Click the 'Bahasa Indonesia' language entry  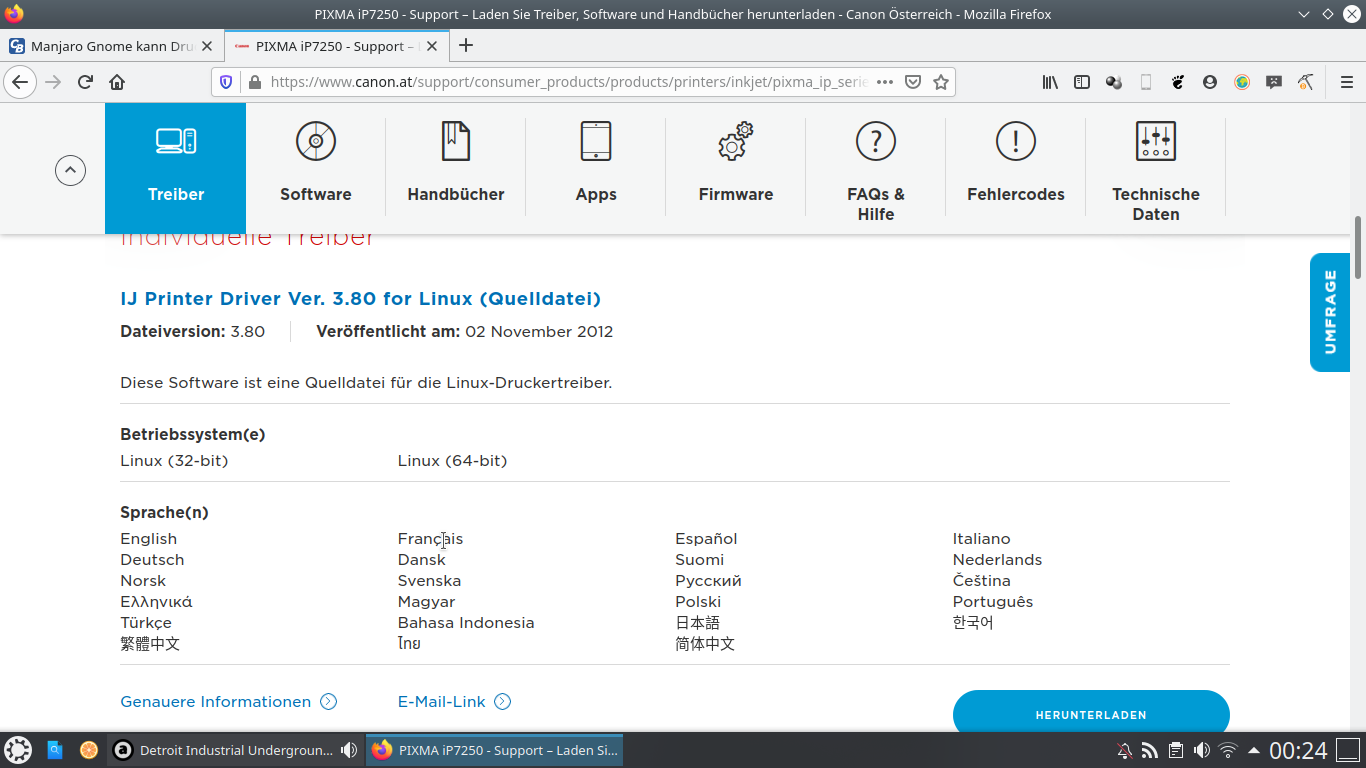pyautogui.click(x=466, y=623)
